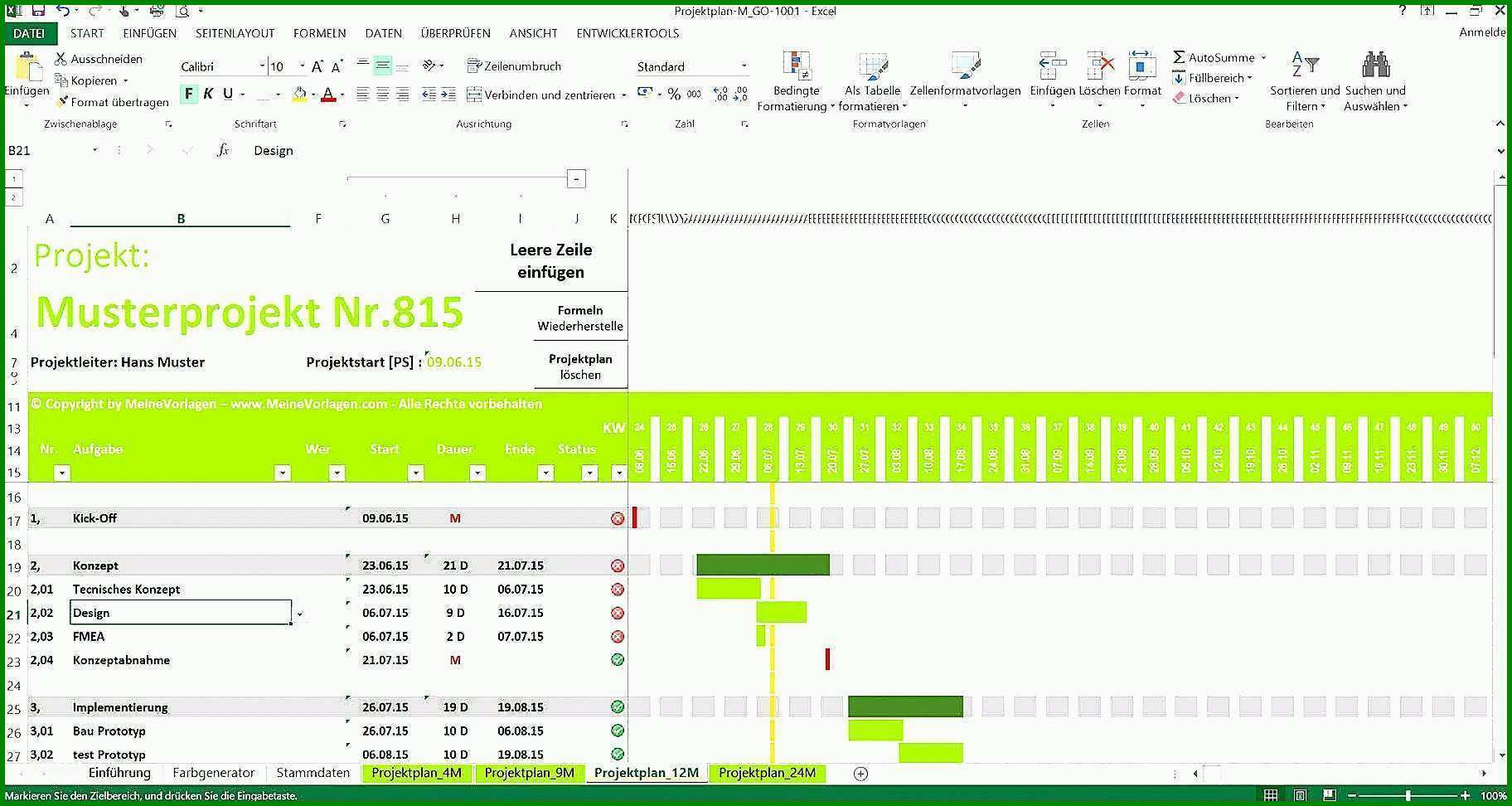Image resolution: width=1512 pixels, height=806 pixels.
Task: Open font name Calibri dropdown
Action: 262,66
